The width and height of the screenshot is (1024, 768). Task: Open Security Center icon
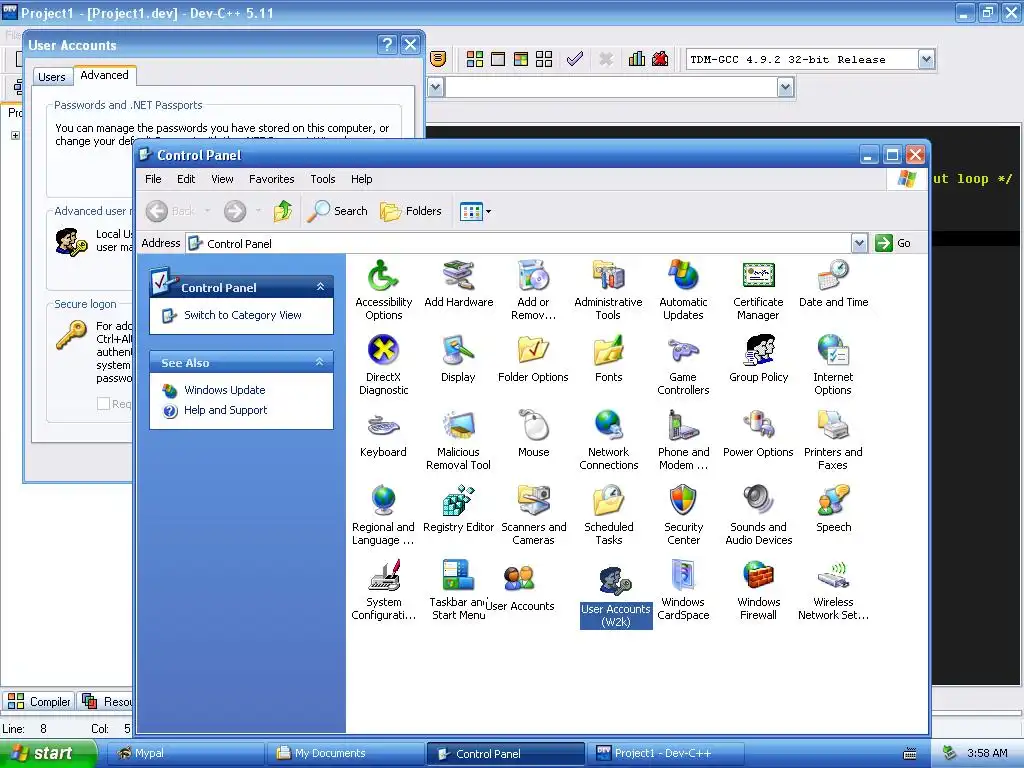point(683,515)
